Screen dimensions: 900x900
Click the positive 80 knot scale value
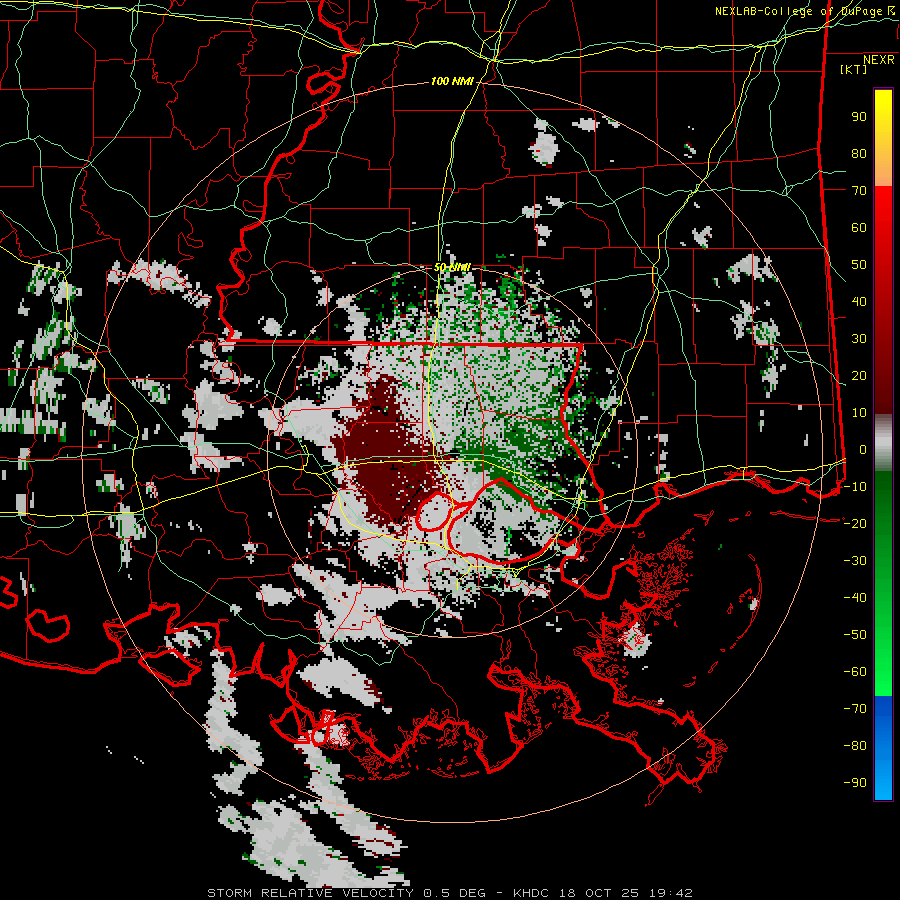859,153
